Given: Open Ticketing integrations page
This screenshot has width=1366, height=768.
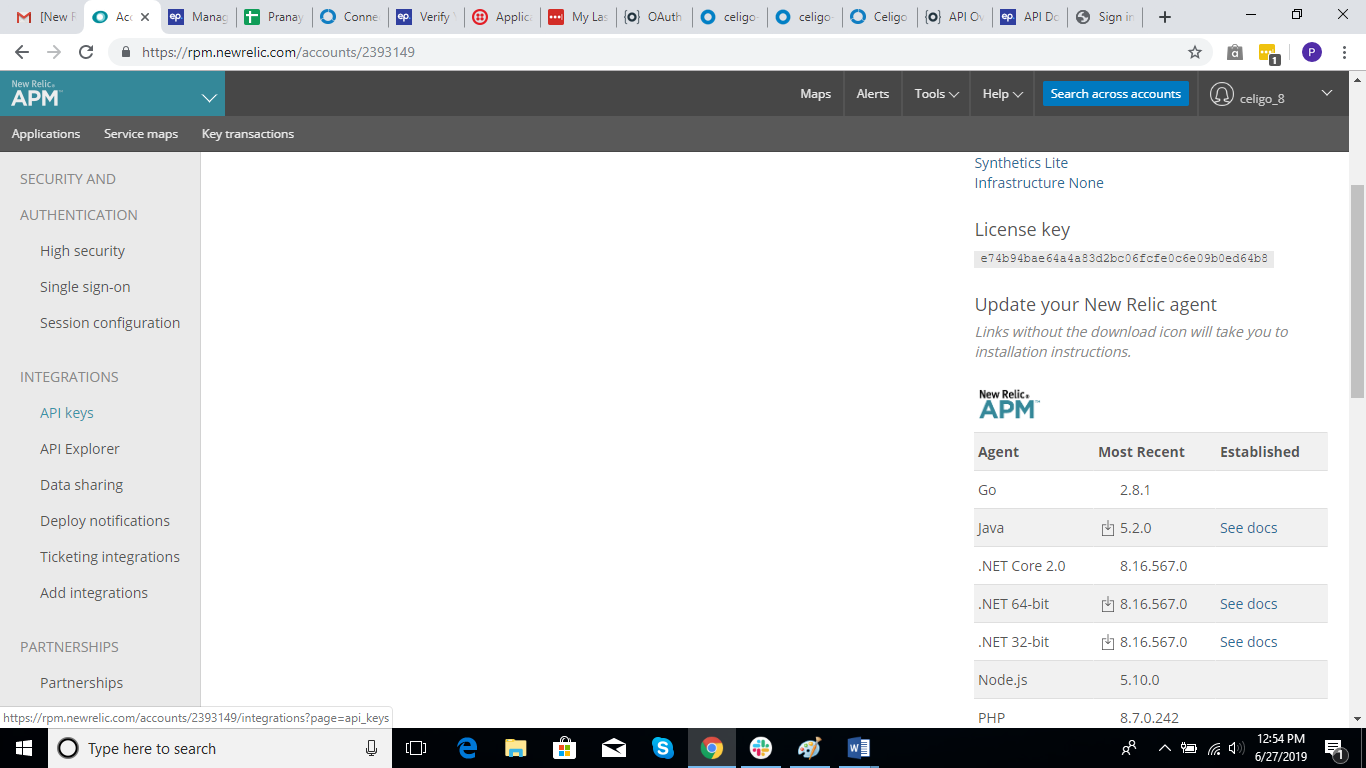Looking at the screenshot, I should 110,557.
